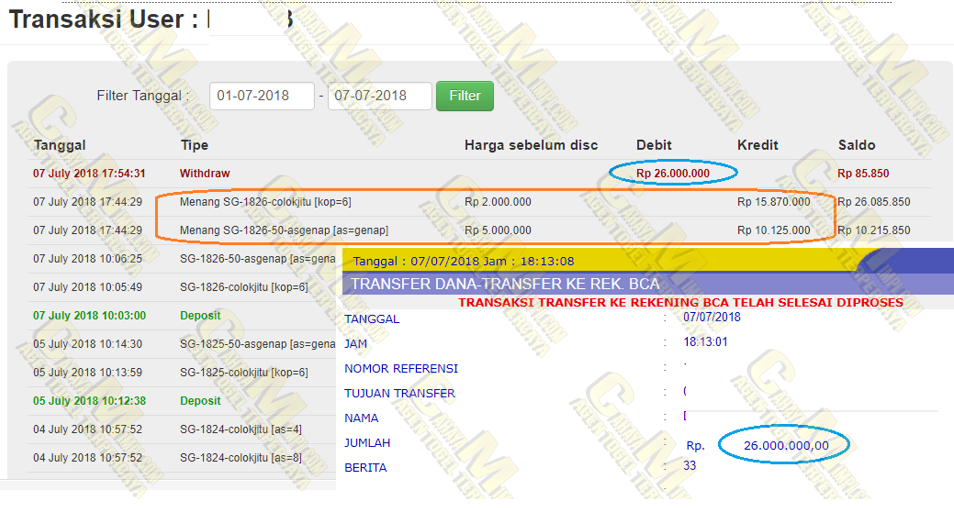The width and height of the screenshot is (954, 508).
Task: Focus the start date field 01-07-2018
Action: 263,96
